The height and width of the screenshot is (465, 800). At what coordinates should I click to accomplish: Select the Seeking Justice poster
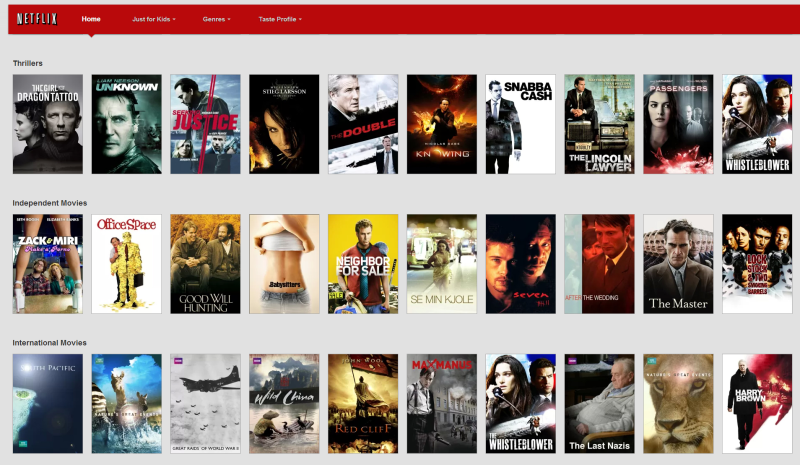pyautogui.click(x=206, y=124)
